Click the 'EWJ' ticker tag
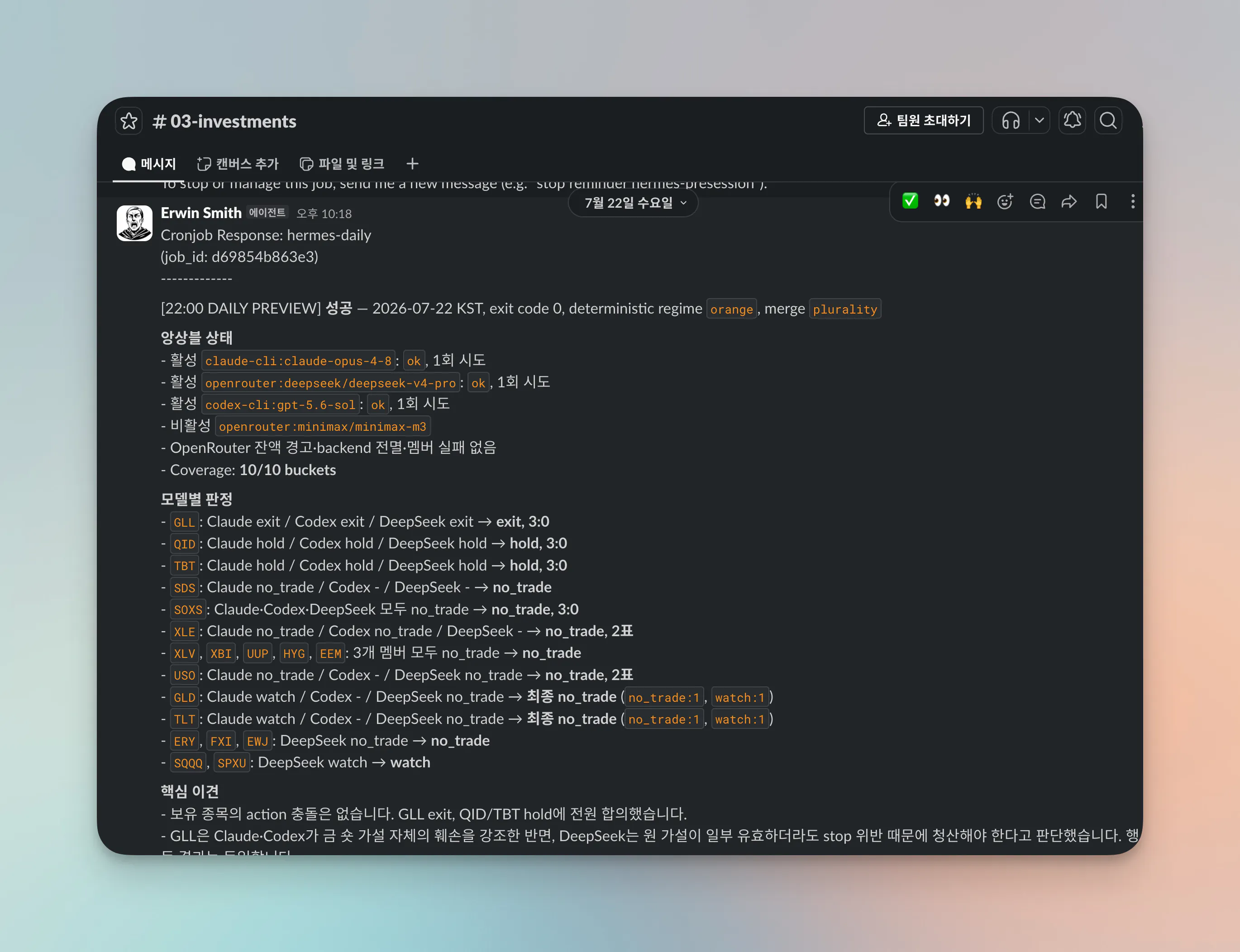Viewport: 1240px width, 952px height. [x=258, y=742]
